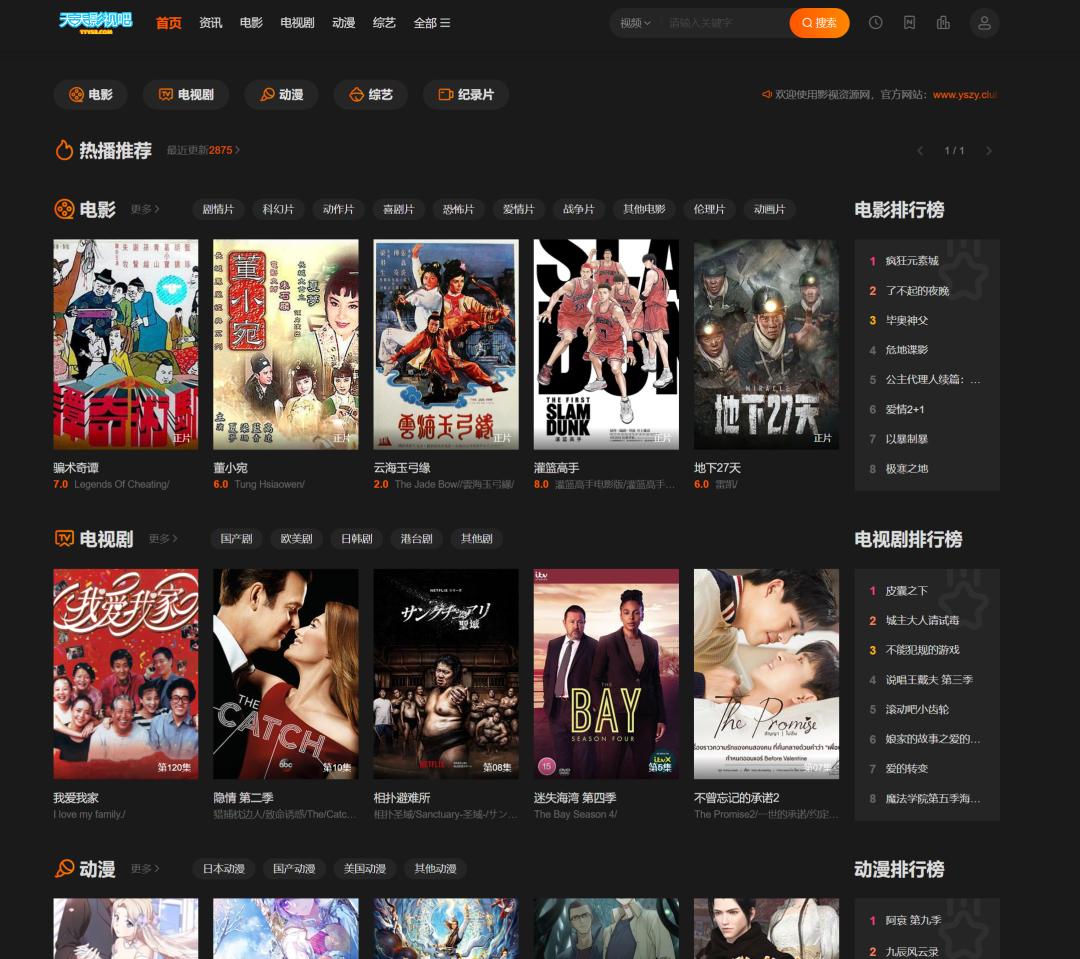Expand the 全部 navigation menu
1080x959 pixels.
click(432, 23)
